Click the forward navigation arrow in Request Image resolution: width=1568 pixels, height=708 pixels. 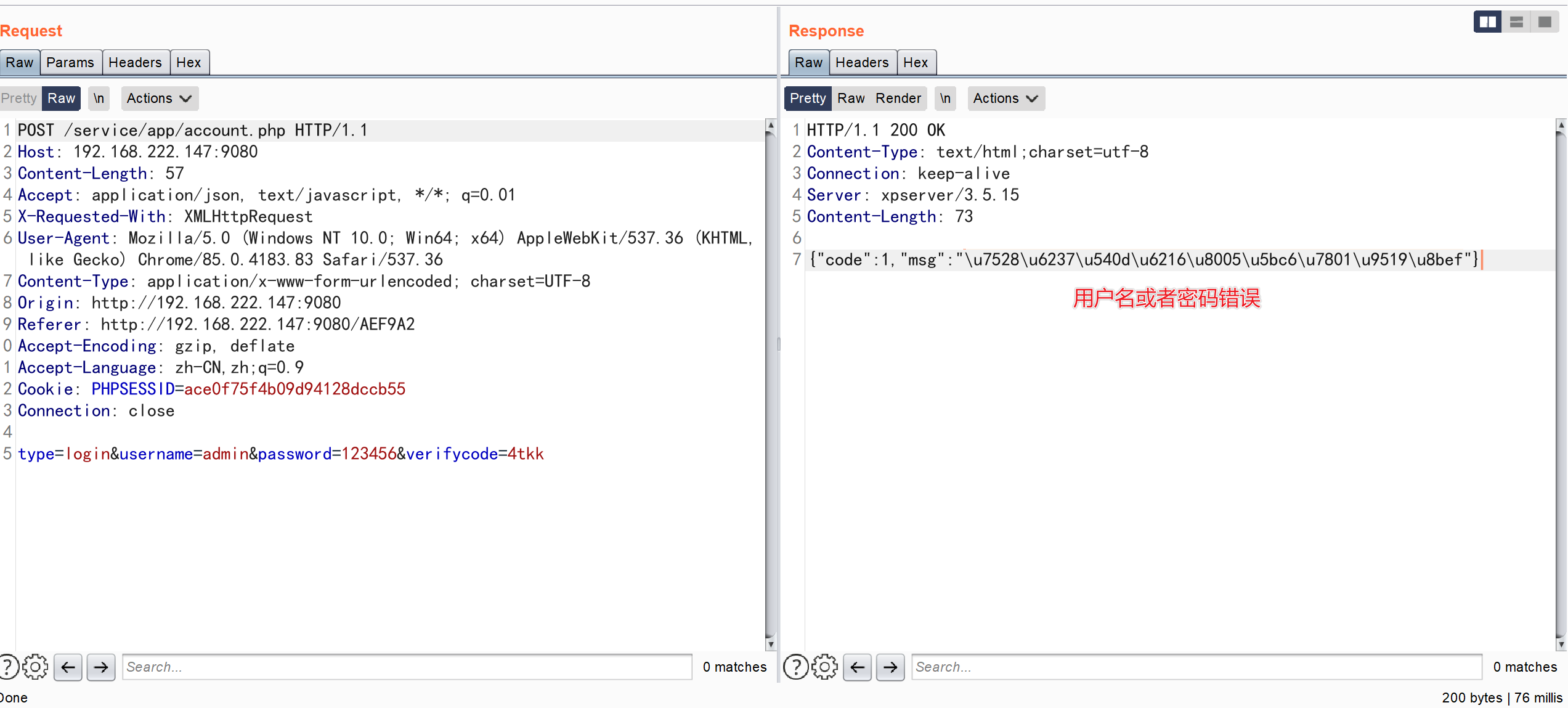click(100, 667)
